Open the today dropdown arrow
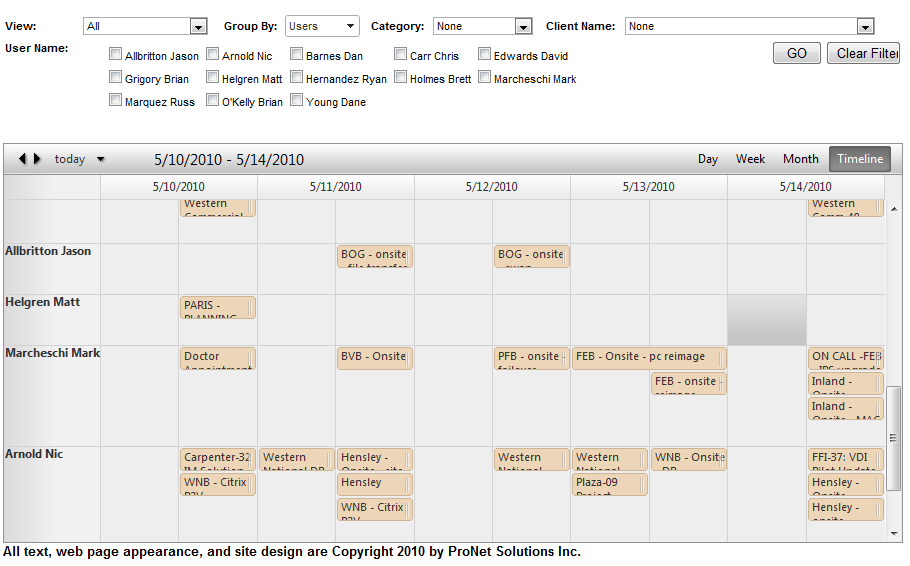The width and height of the screenshot is (910, 566). click(x=100, y=160)
